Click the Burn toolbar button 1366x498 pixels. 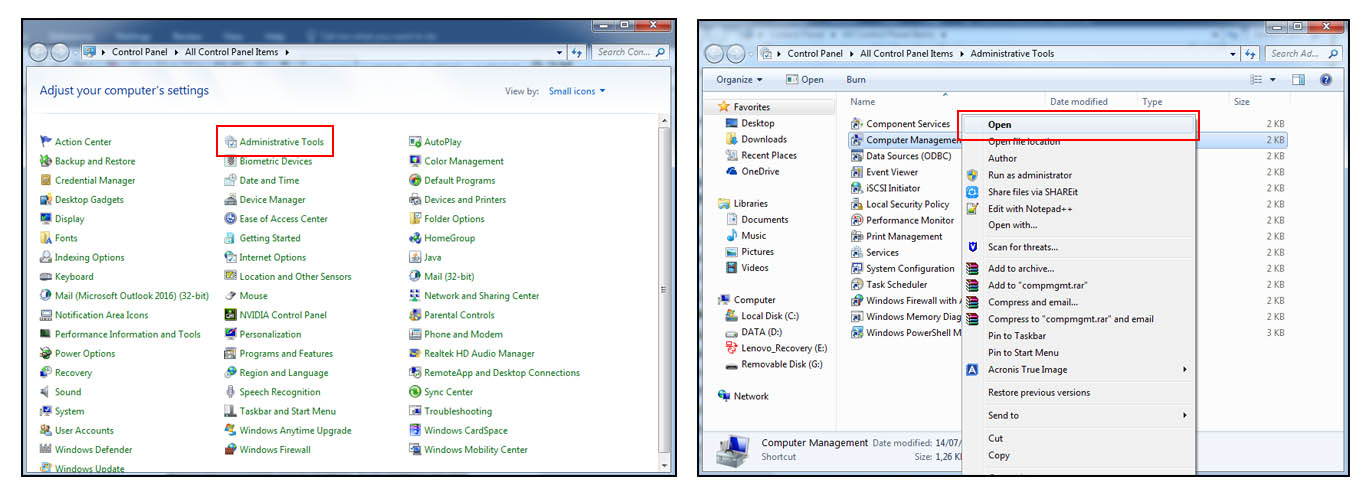pos(856,80)
